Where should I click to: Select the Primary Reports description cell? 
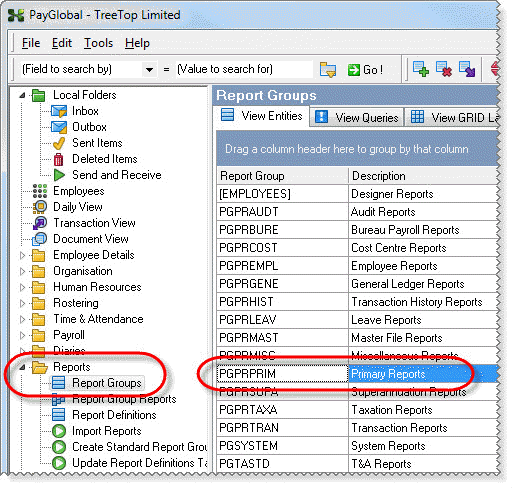pyautogui.click(x=423, y=374)
